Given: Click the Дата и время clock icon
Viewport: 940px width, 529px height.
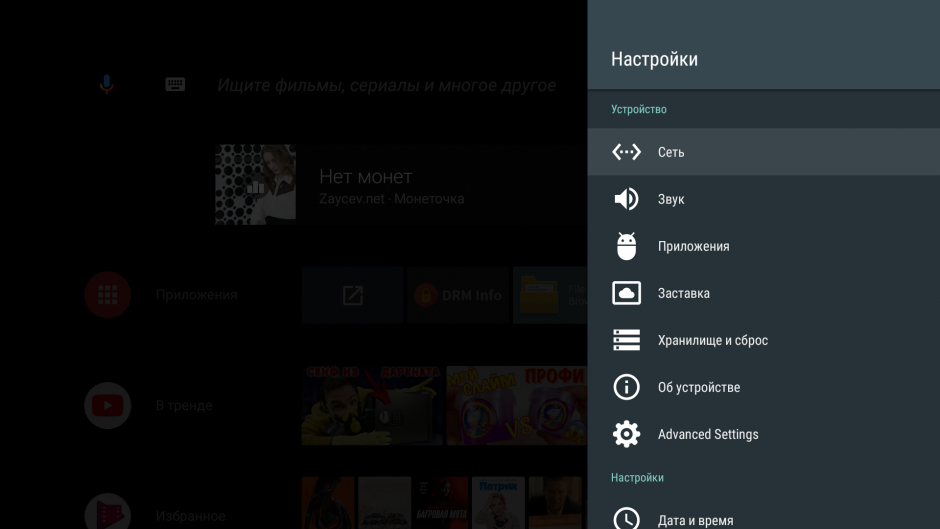Looking at the screenshot, I should click(626, 518).
